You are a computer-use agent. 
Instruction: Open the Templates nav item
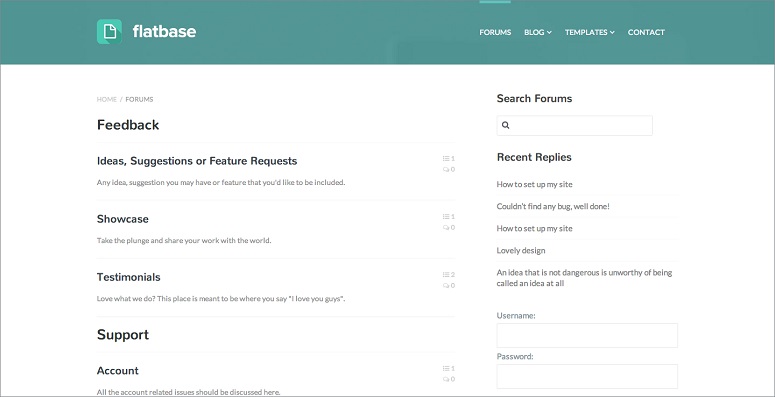[586, 32]
